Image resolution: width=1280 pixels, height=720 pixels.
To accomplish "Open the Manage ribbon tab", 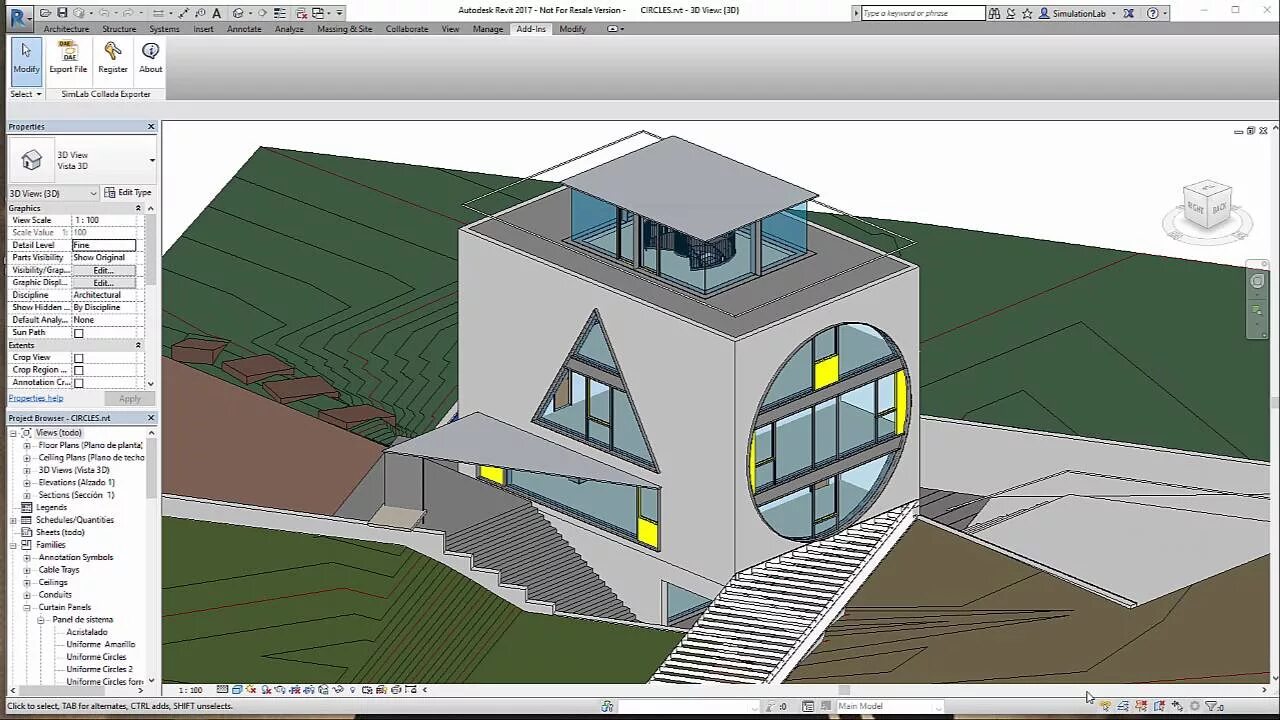I will 488,29.
